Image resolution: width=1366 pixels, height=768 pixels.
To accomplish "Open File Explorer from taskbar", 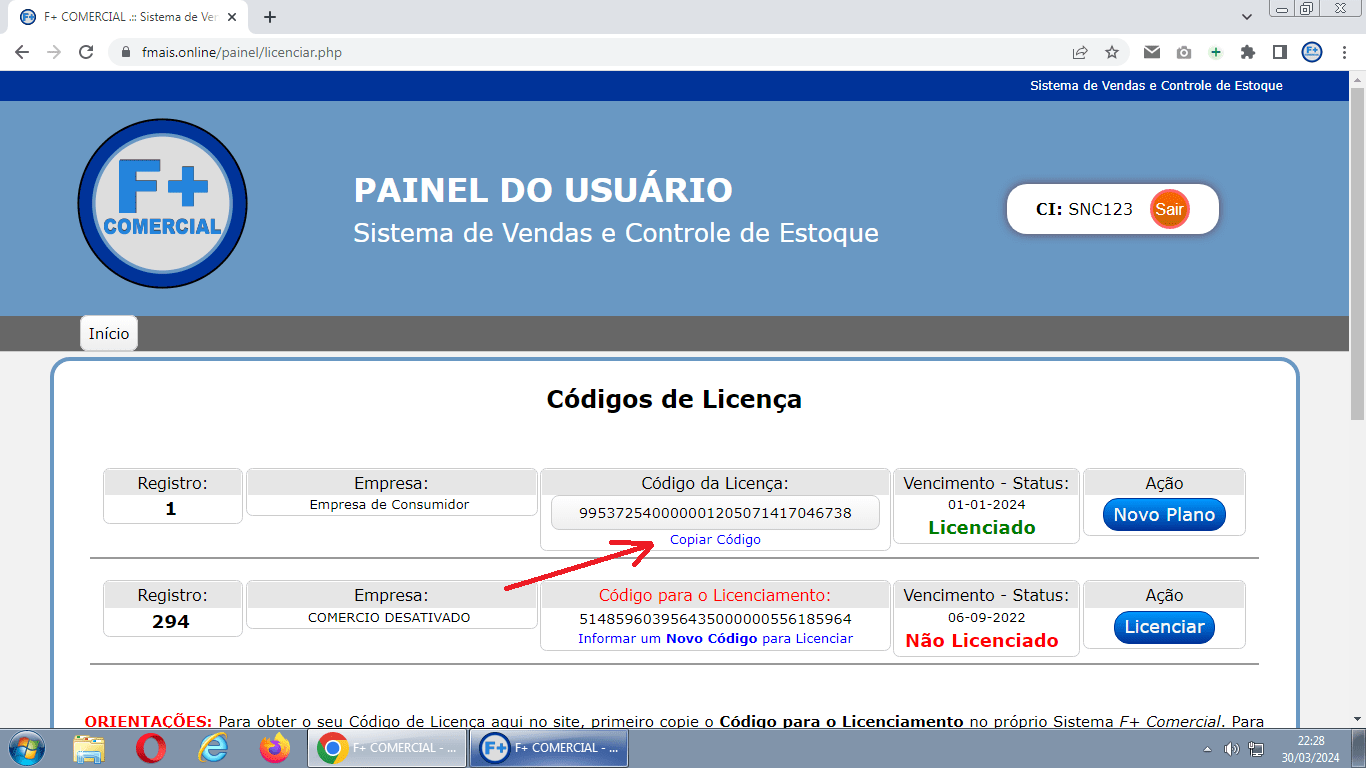I will click(89, 748).
